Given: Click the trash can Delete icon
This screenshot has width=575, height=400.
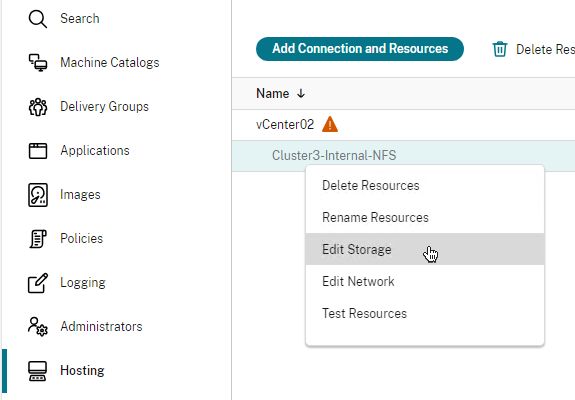Looking at the screenshot, I should 499,49.
